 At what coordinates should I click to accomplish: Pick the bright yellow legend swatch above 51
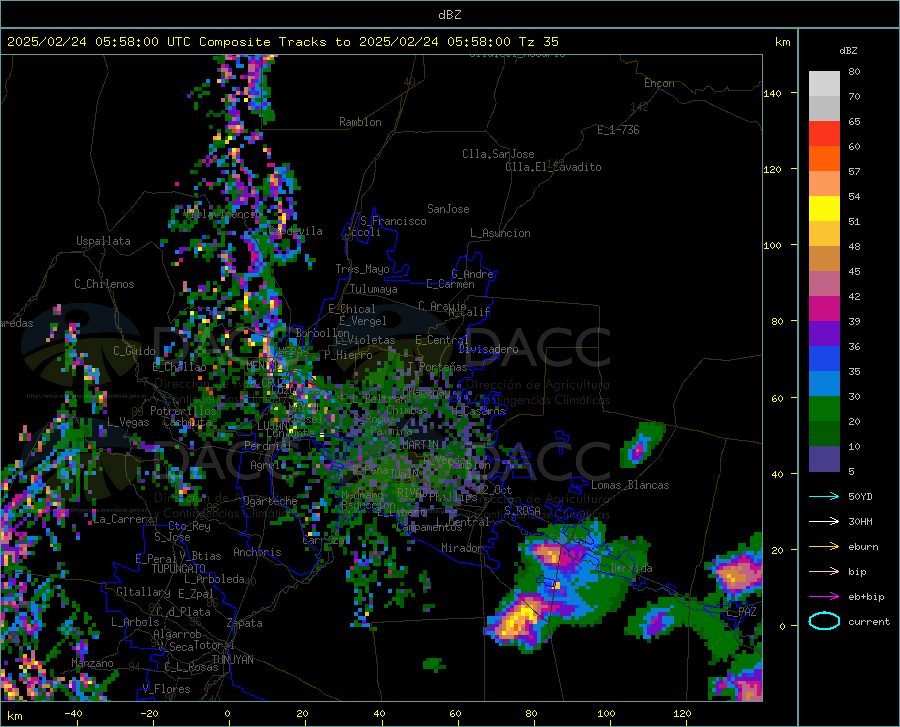click(x=824, y=209)
